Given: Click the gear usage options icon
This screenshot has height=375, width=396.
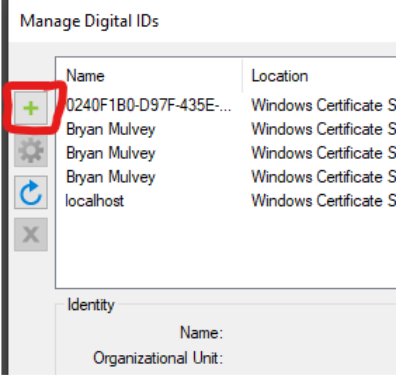Looking at the screenshot, I should [31, 150].
